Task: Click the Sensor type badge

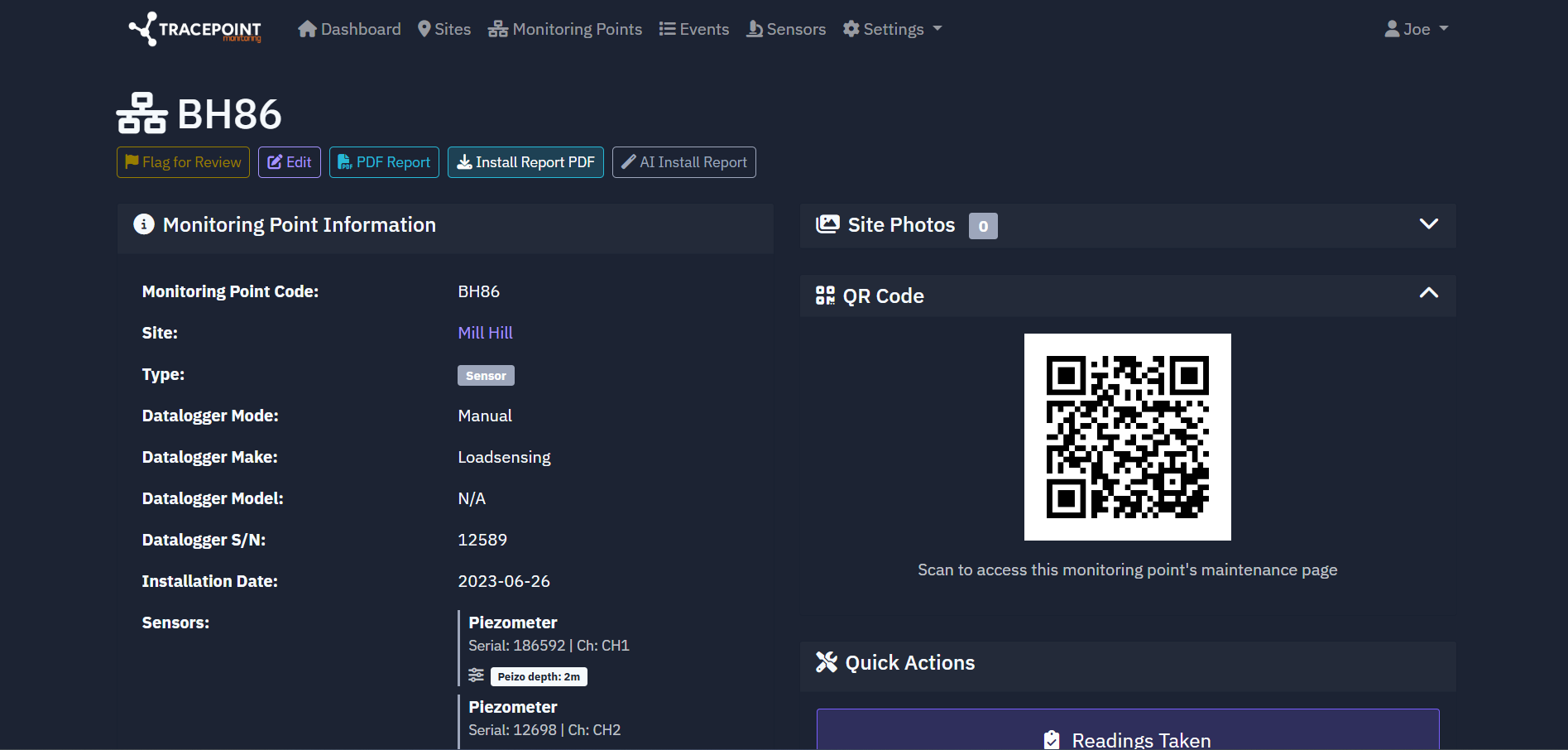Action: click(x=486, y=375)
